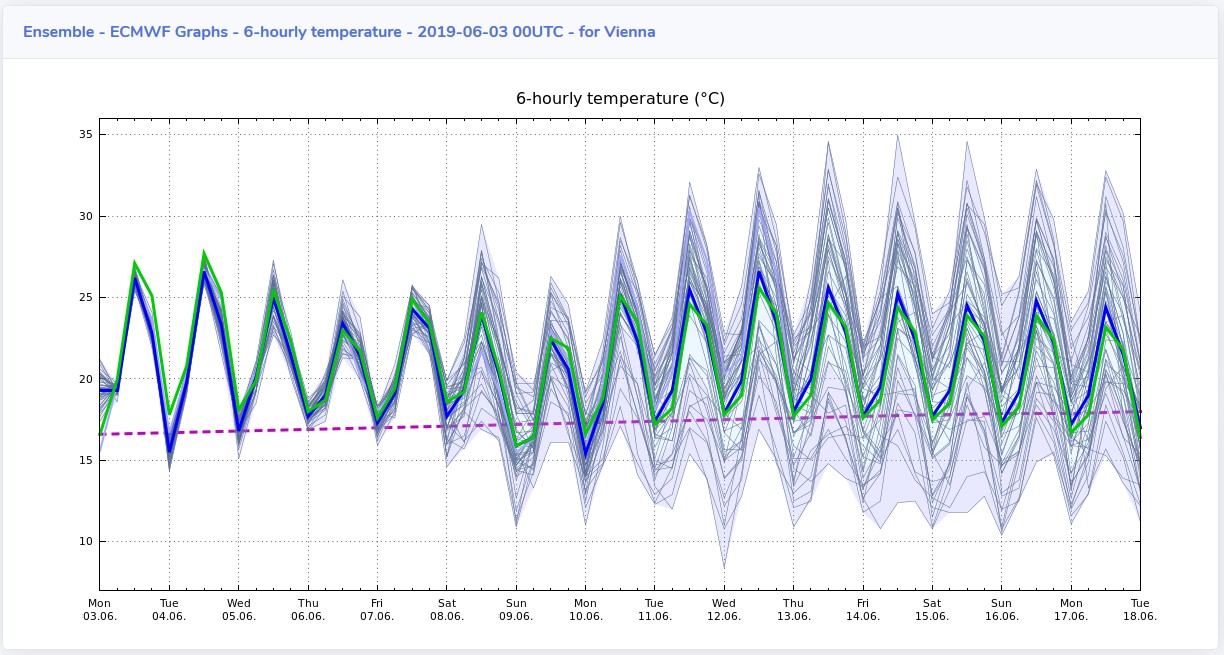
Task: Select the Sat 08.06. date label
Action: click(x=447, y=610)
